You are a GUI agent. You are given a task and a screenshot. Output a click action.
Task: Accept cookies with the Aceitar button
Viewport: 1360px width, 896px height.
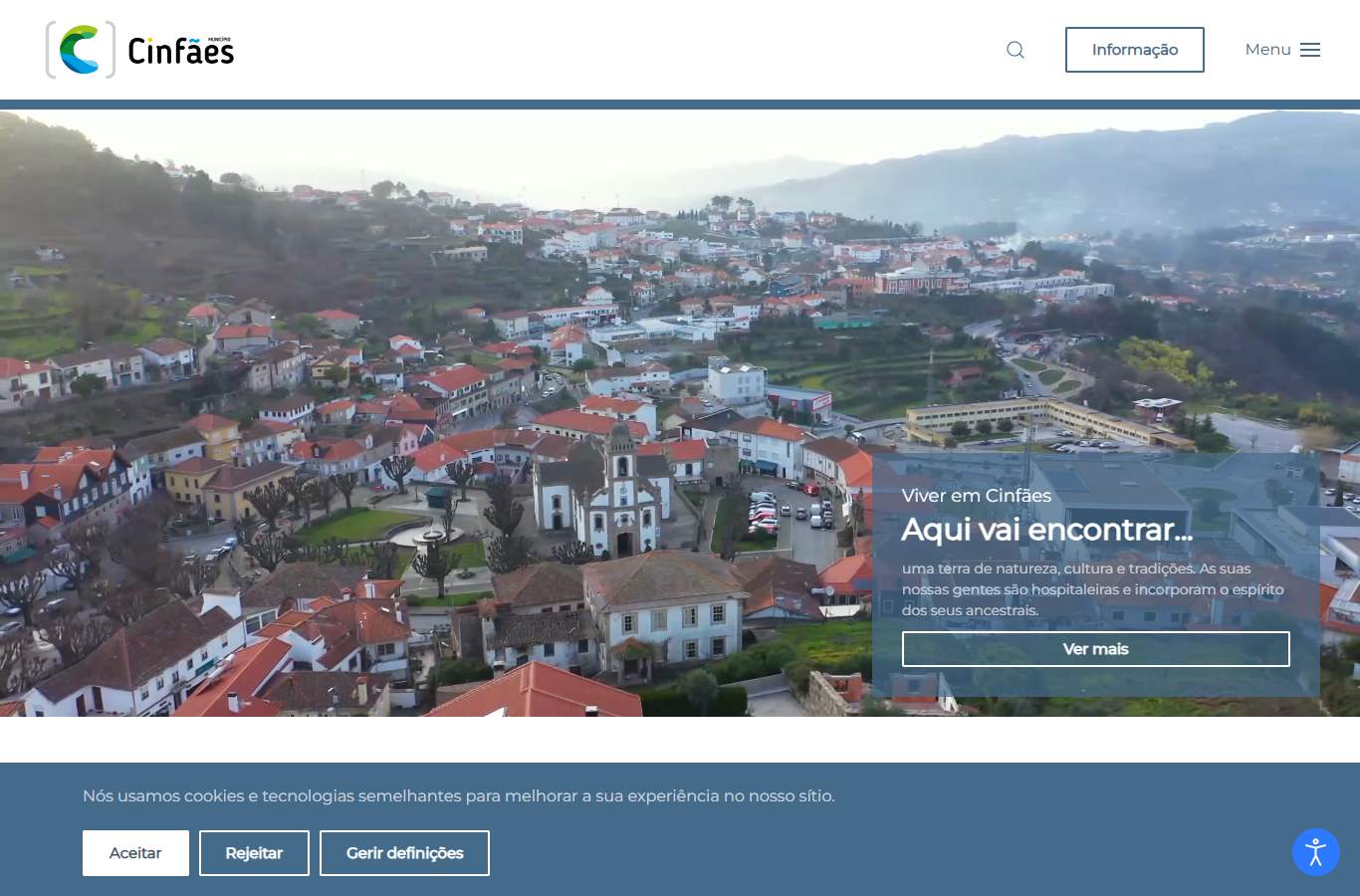coord(135,853)
